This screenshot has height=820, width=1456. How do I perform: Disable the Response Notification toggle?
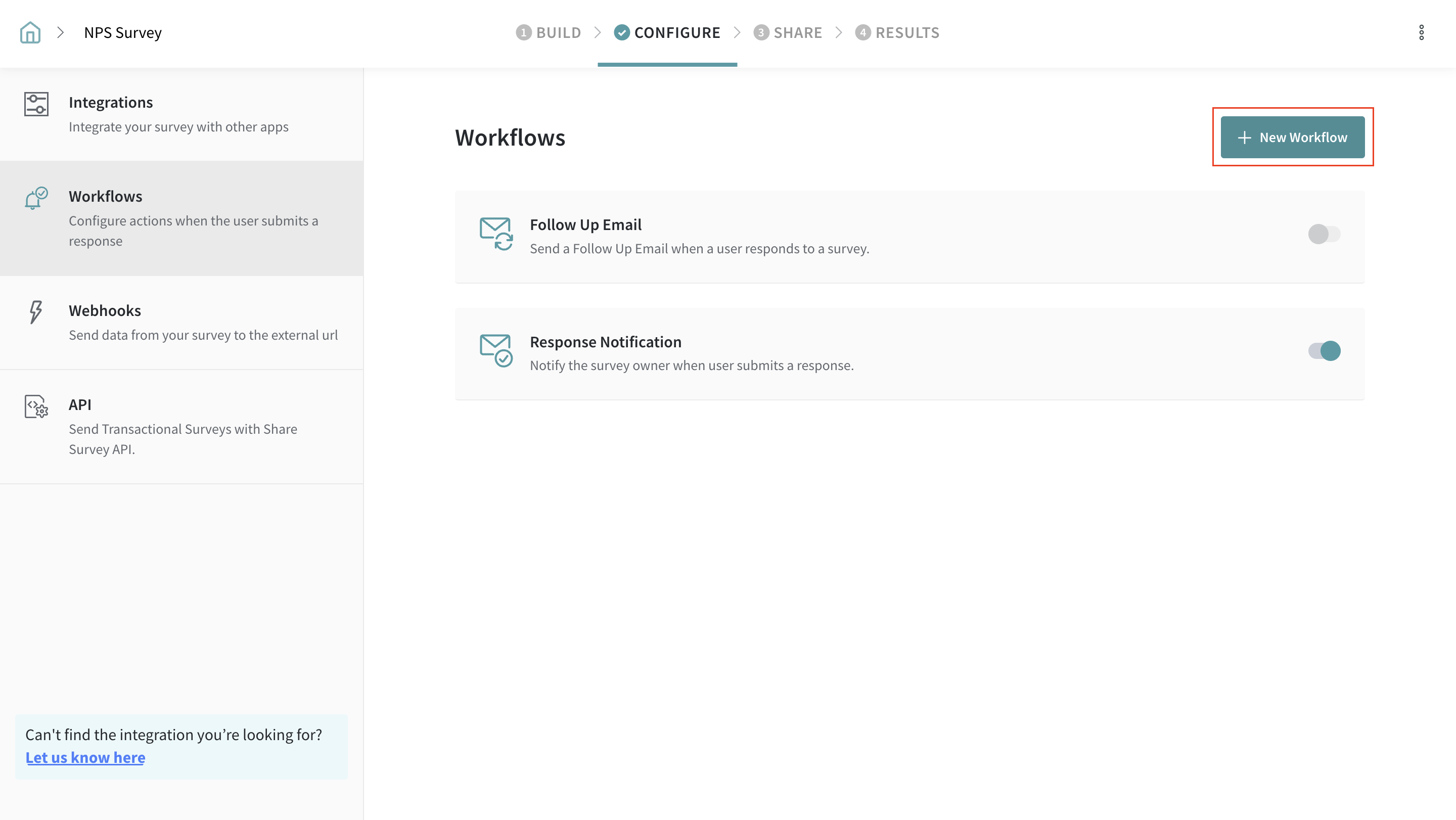tap(1324, 351)
